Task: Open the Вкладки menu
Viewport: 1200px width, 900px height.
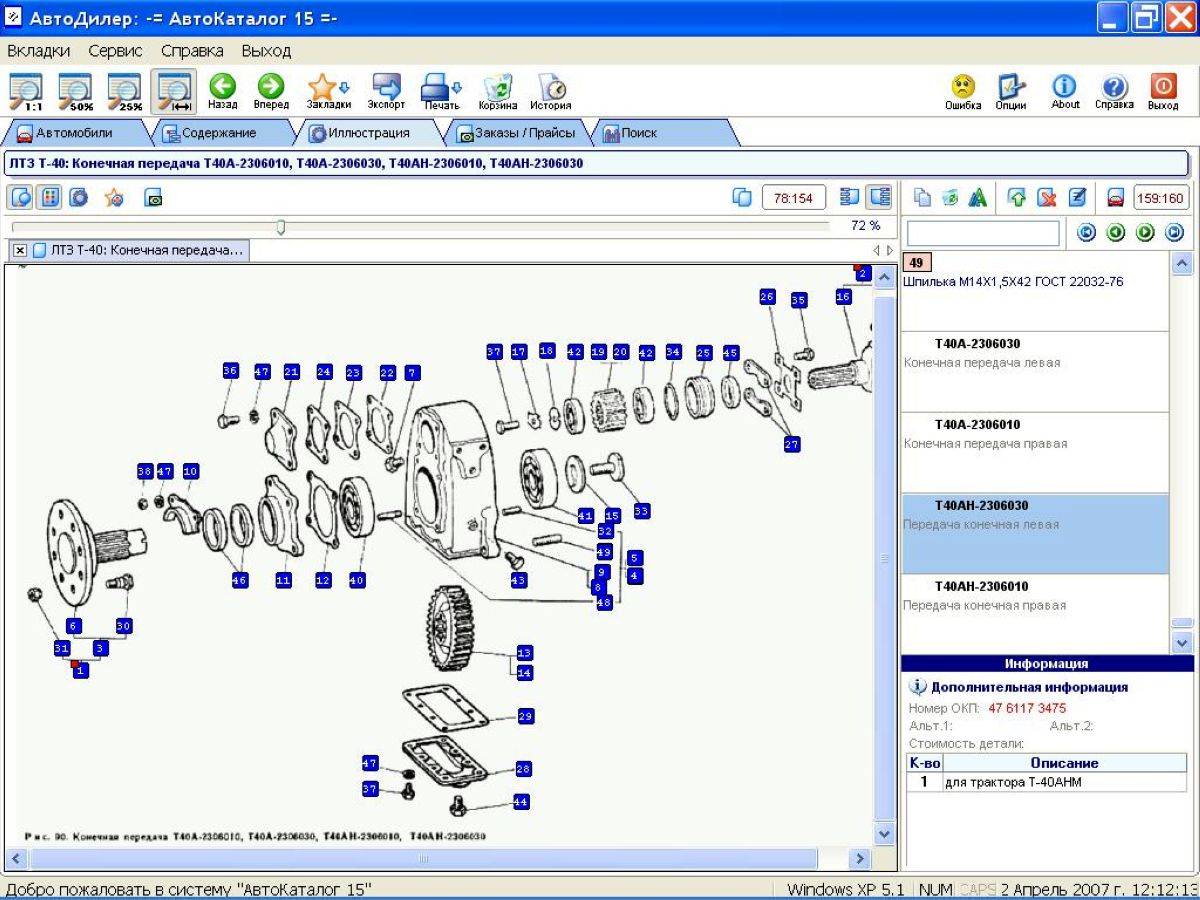Action: click(38, 50)
